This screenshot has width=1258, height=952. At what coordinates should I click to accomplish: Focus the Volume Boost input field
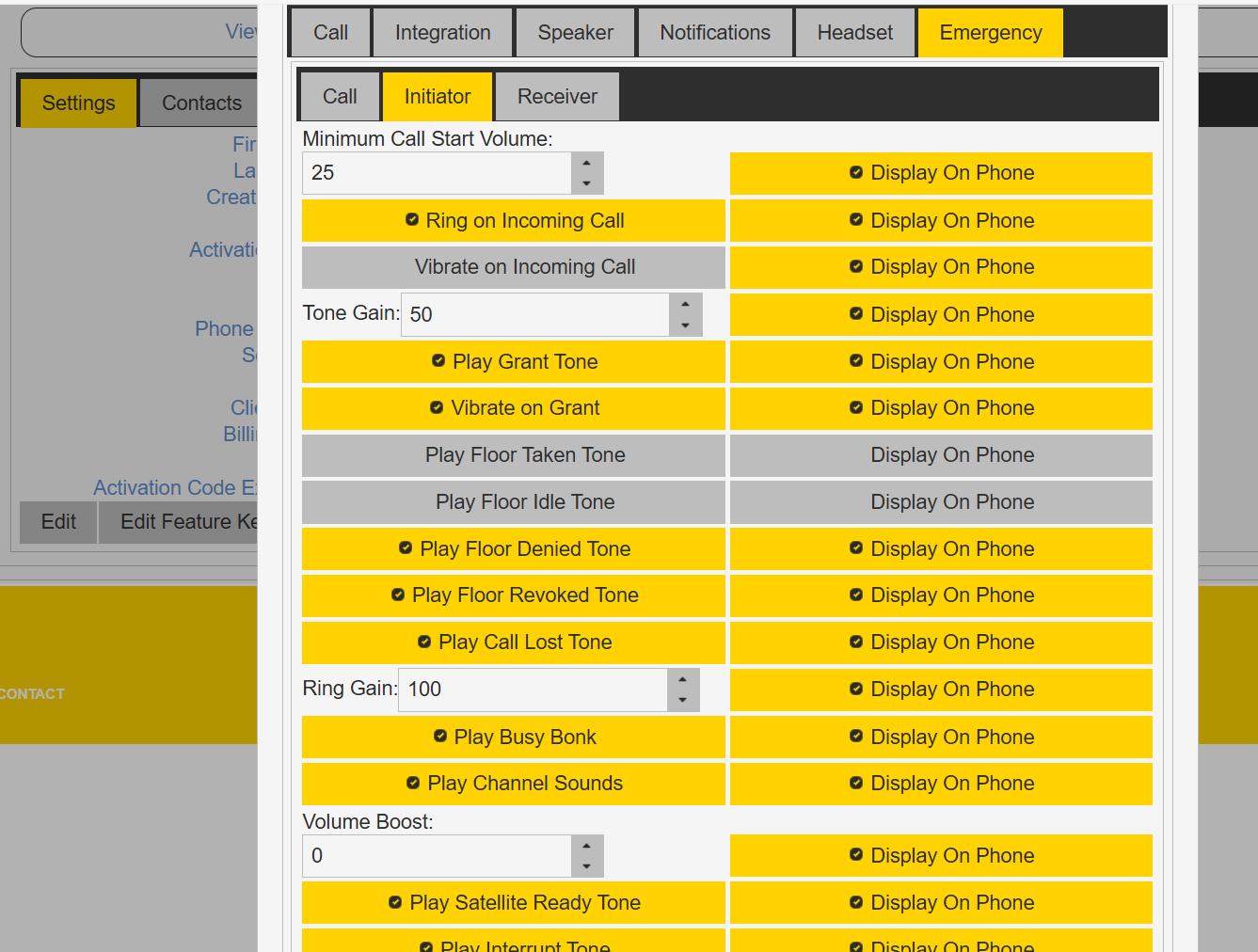pos(437,856)
